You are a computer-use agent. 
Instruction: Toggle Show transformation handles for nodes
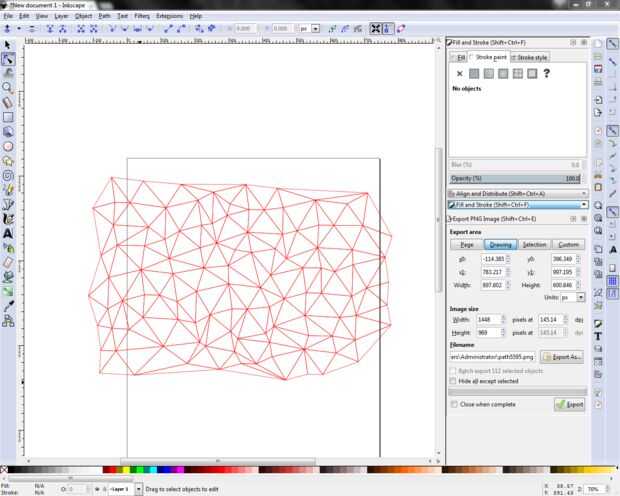(375, 28)
